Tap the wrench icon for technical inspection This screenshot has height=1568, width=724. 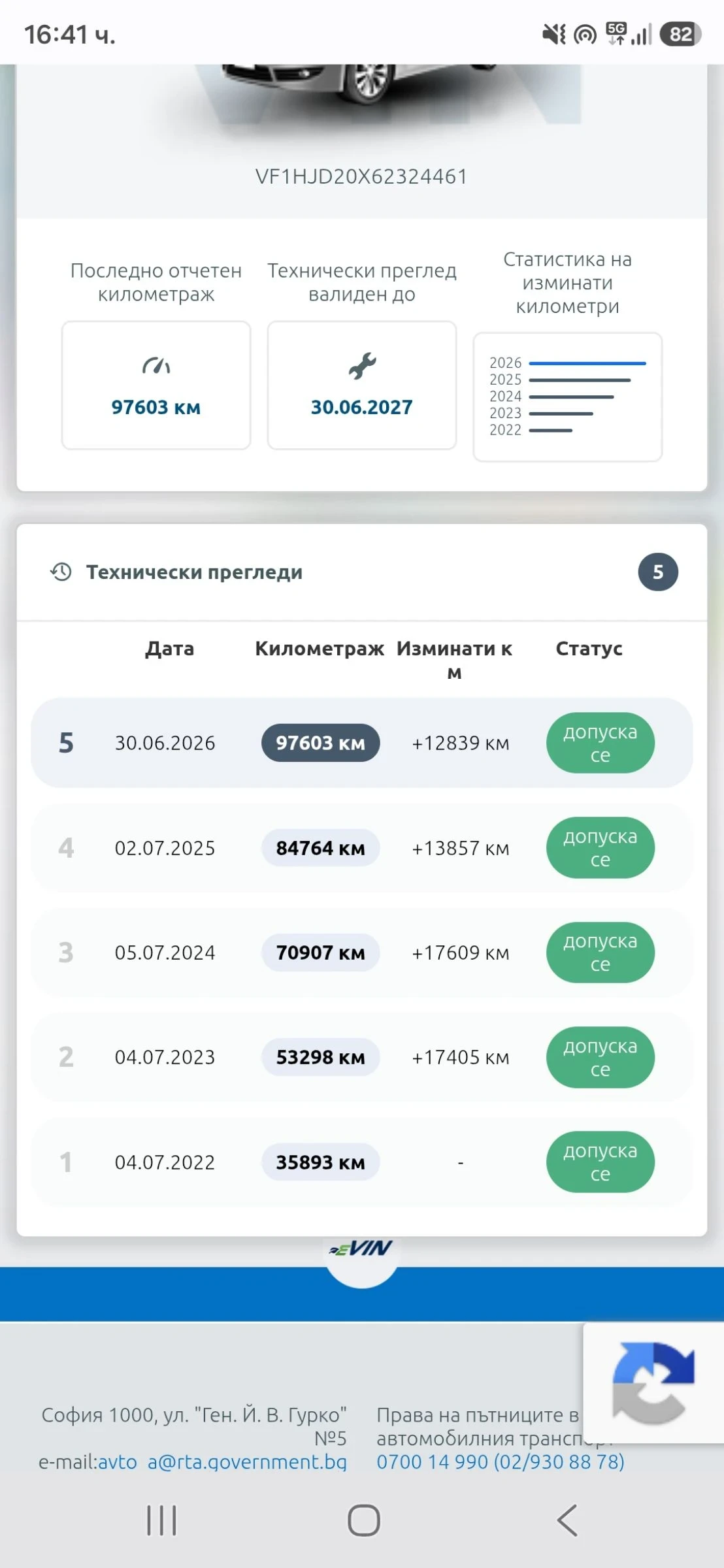[362, 366]
